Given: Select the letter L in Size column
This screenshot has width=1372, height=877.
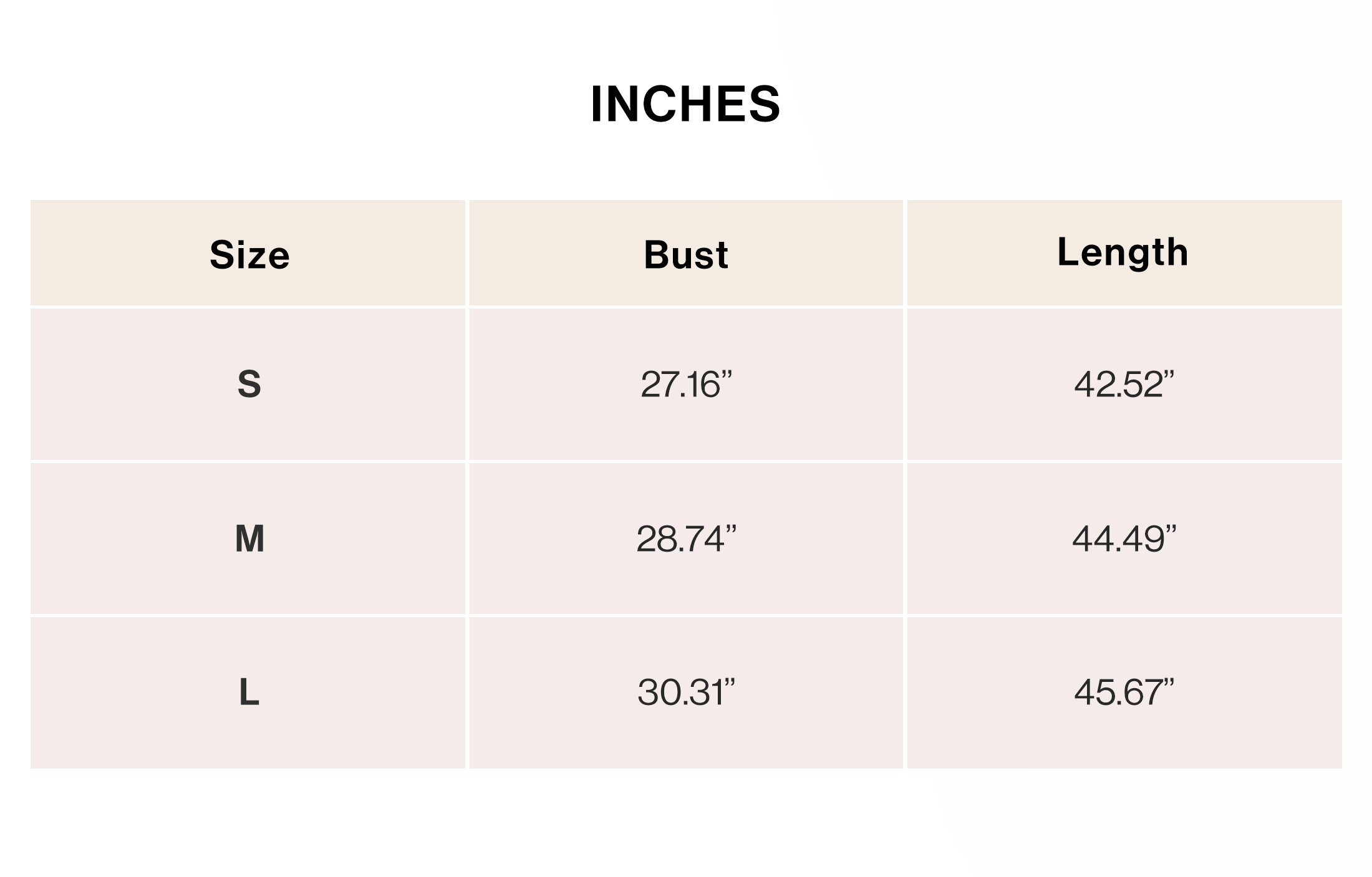Looking at the screenshot, I should (249, 692).
